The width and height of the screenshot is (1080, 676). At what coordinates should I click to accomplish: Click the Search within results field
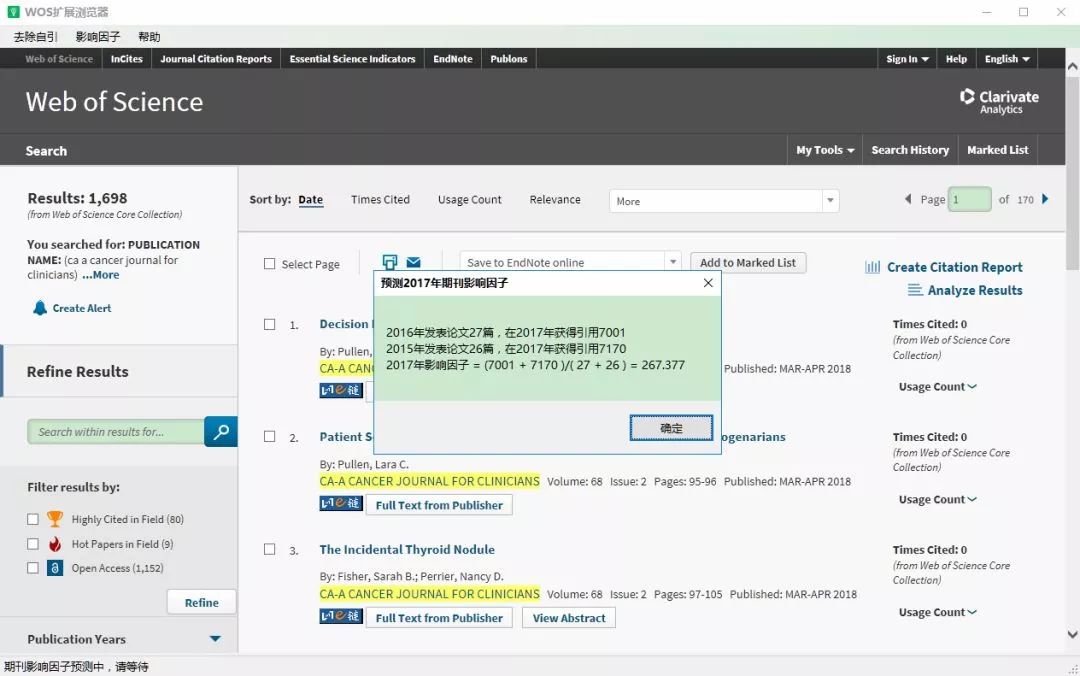click(115, 432)
